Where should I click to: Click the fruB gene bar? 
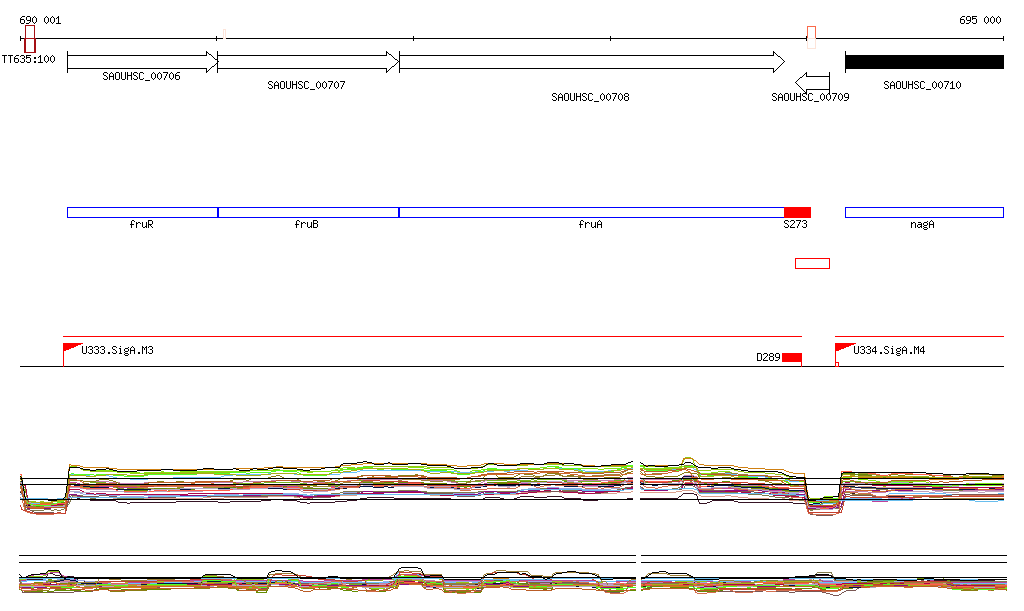click(307, 212)
